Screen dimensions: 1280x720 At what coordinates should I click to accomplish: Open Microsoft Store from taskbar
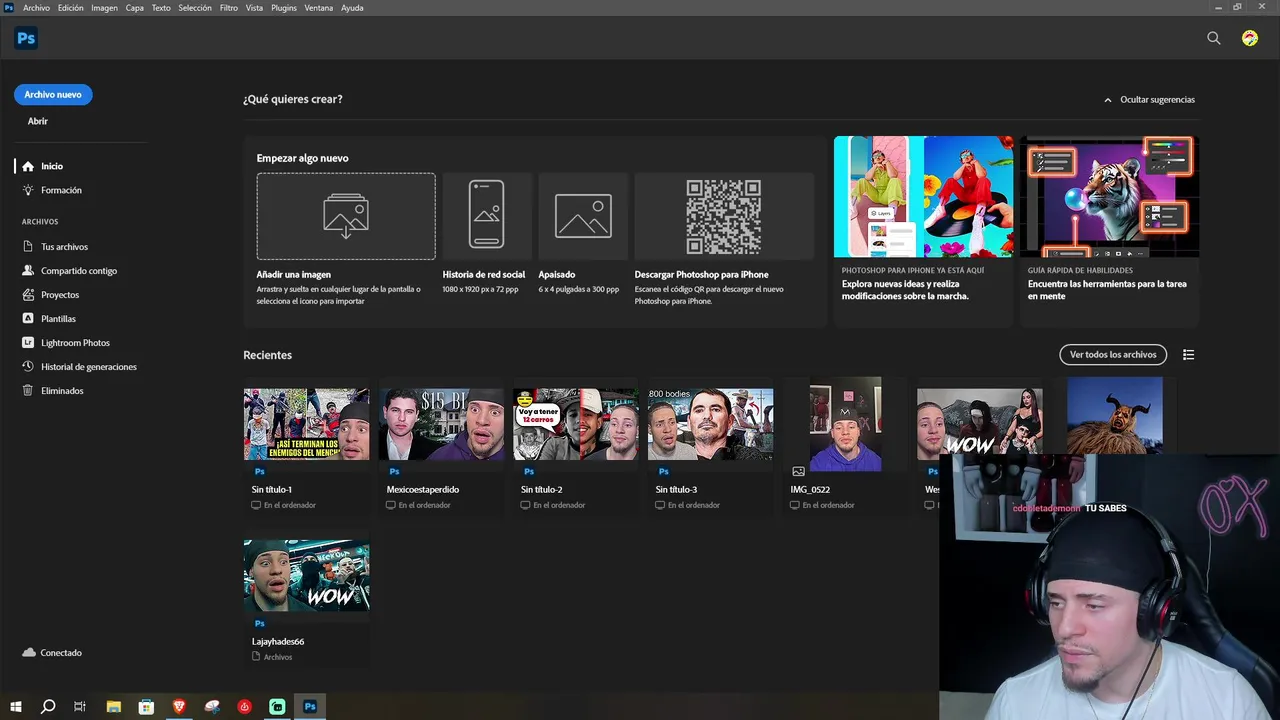146,706
